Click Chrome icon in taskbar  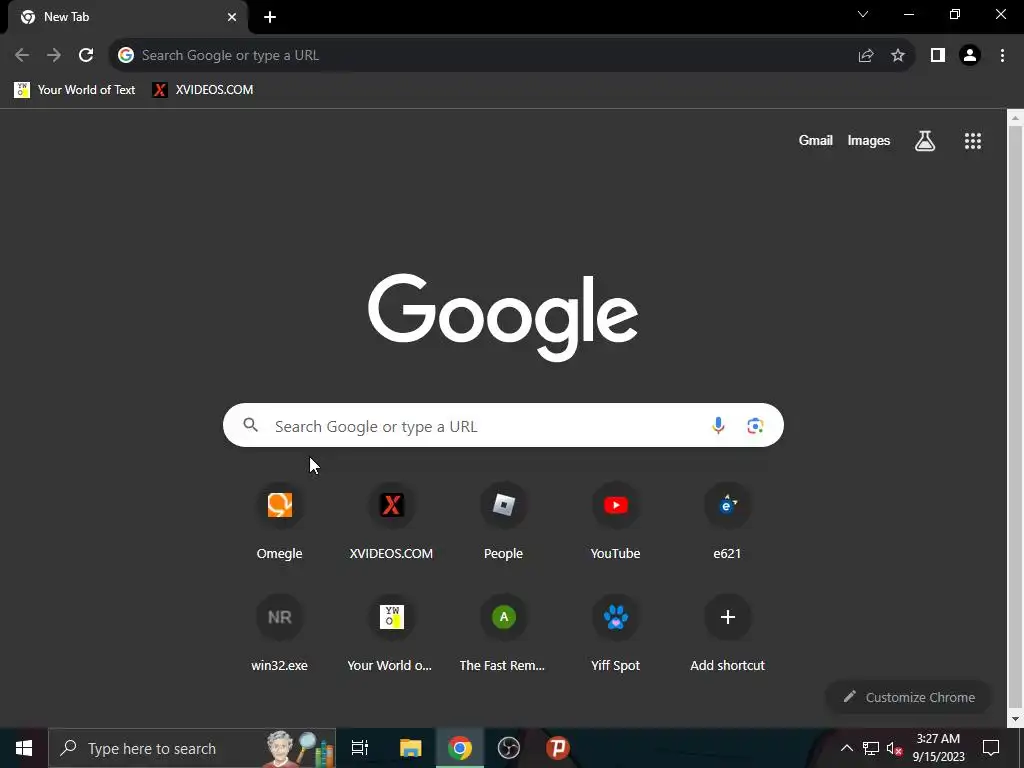coord(460,748)
